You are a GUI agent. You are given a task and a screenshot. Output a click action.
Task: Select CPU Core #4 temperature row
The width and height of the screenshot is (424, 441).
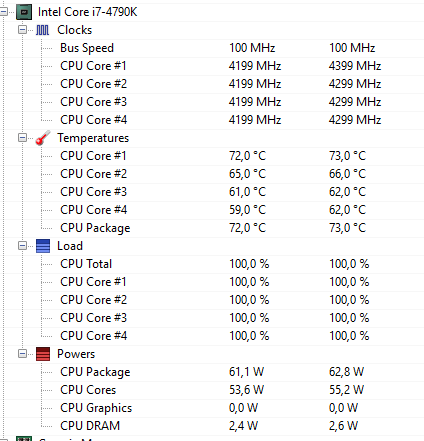pyautogui.click(x=213, y=210)
